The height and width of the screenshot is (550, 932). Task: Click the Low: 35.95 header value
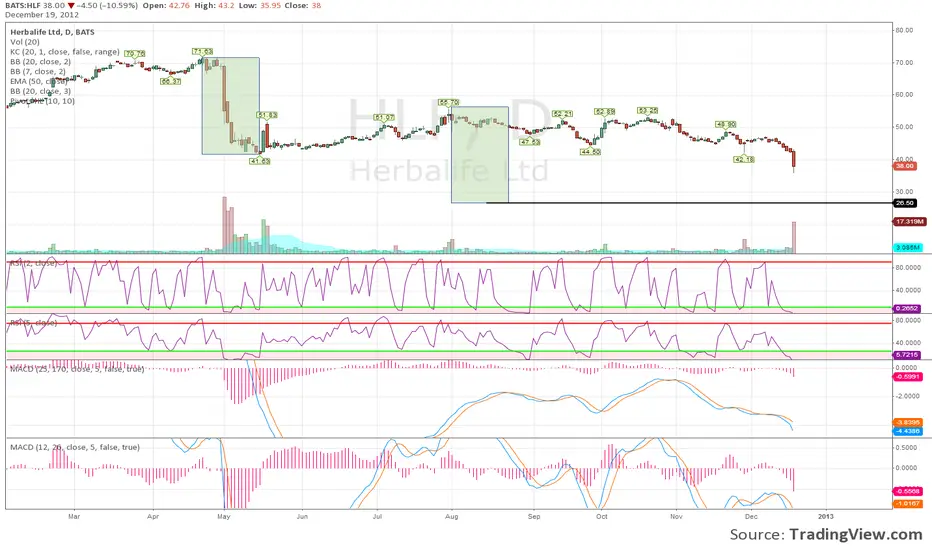(259, 5)
